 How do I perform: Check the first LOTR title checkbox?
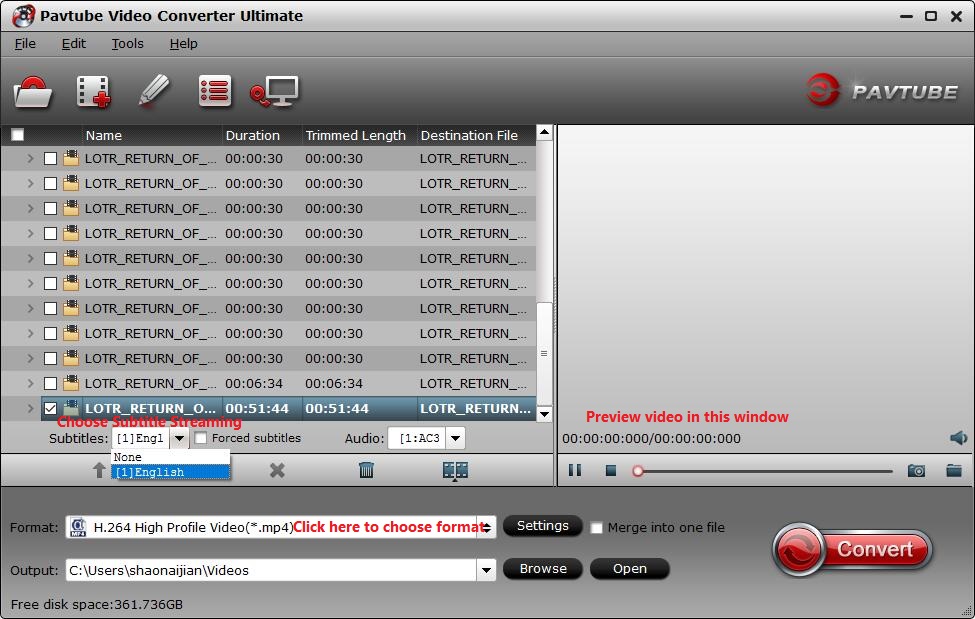[x=50, y=159]
